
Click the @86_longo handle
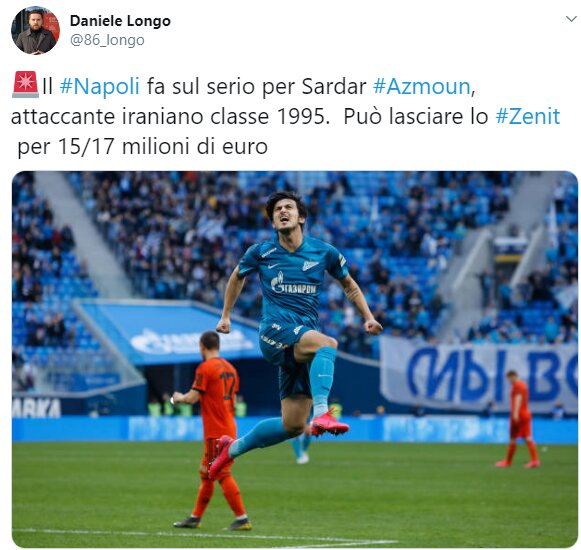point(107,40)
